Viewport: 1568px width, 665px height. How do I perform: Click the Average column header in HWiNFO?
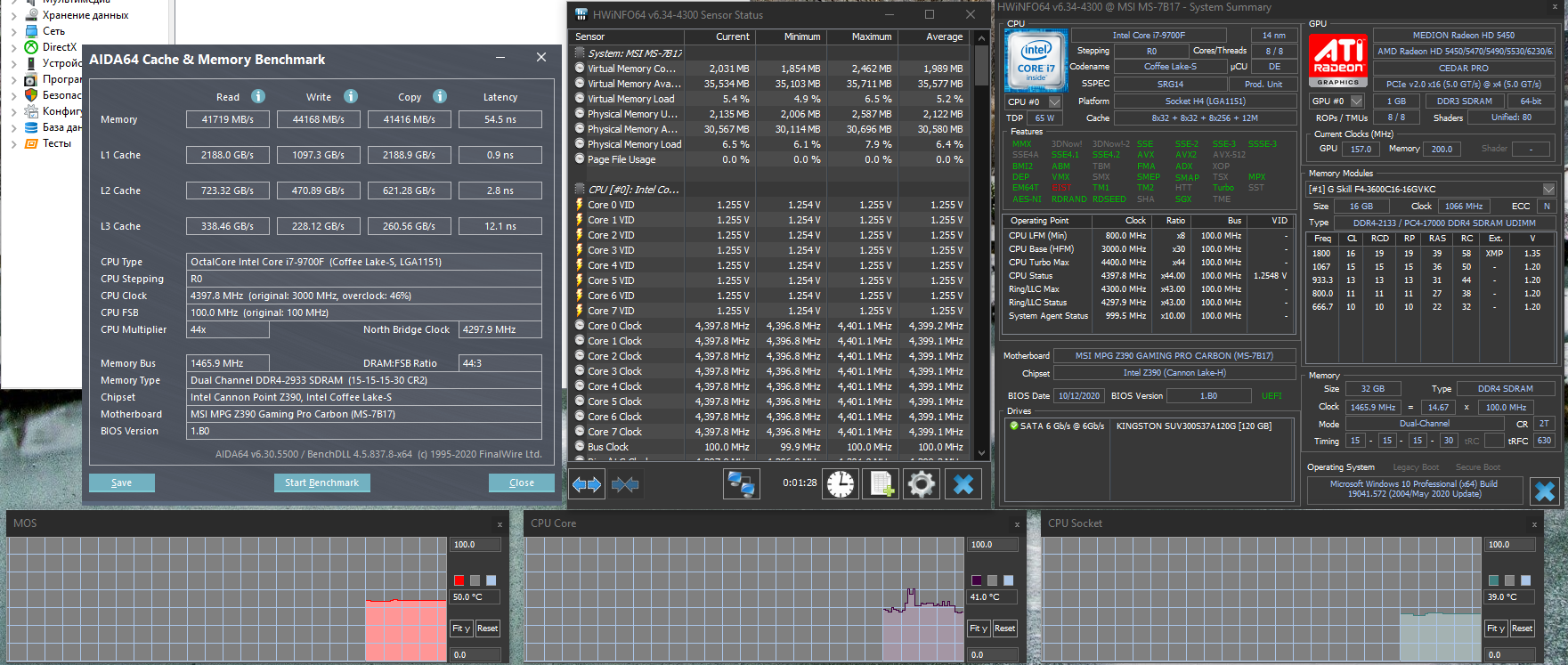(933, 36)
